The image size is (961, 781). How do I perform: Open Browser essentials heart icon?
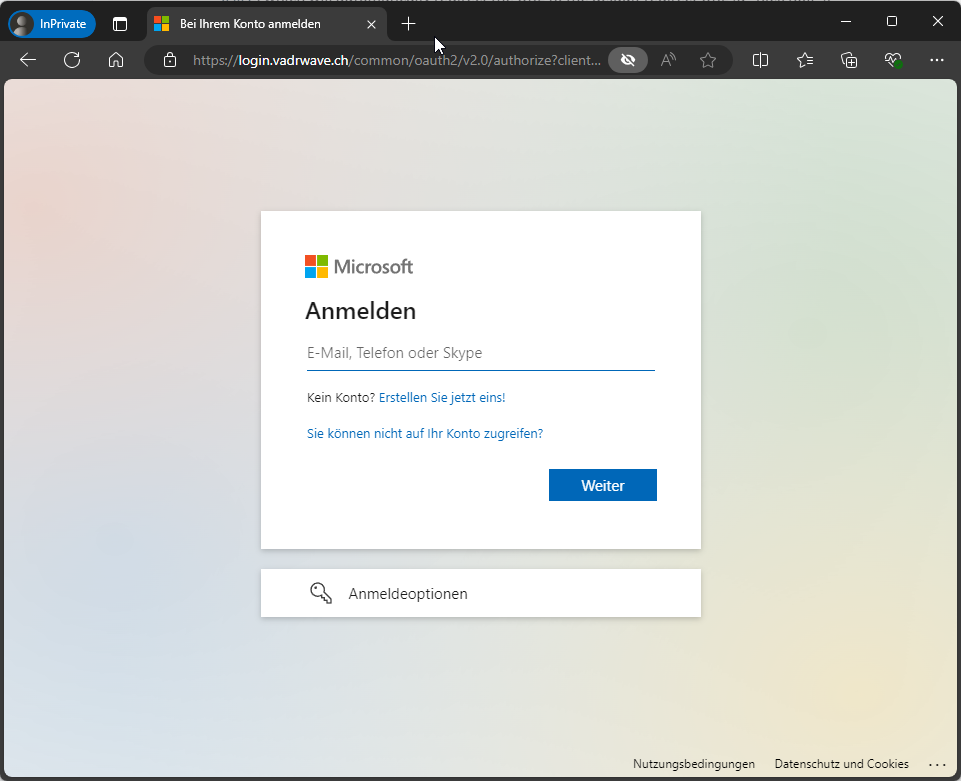[893, 60]
